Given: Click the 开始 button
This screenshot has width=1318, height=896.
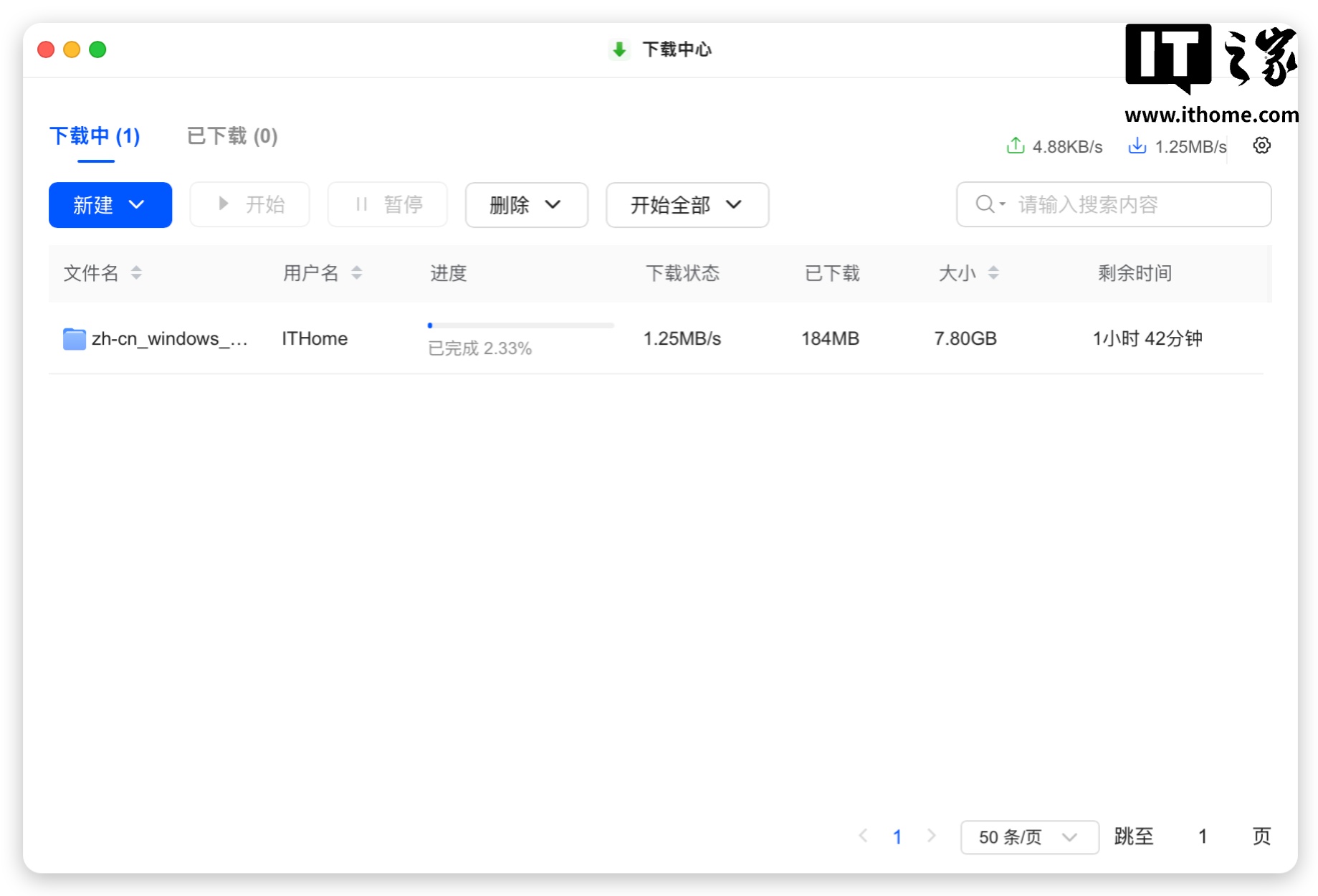Looking at the screenshot, I should point(249,205).
